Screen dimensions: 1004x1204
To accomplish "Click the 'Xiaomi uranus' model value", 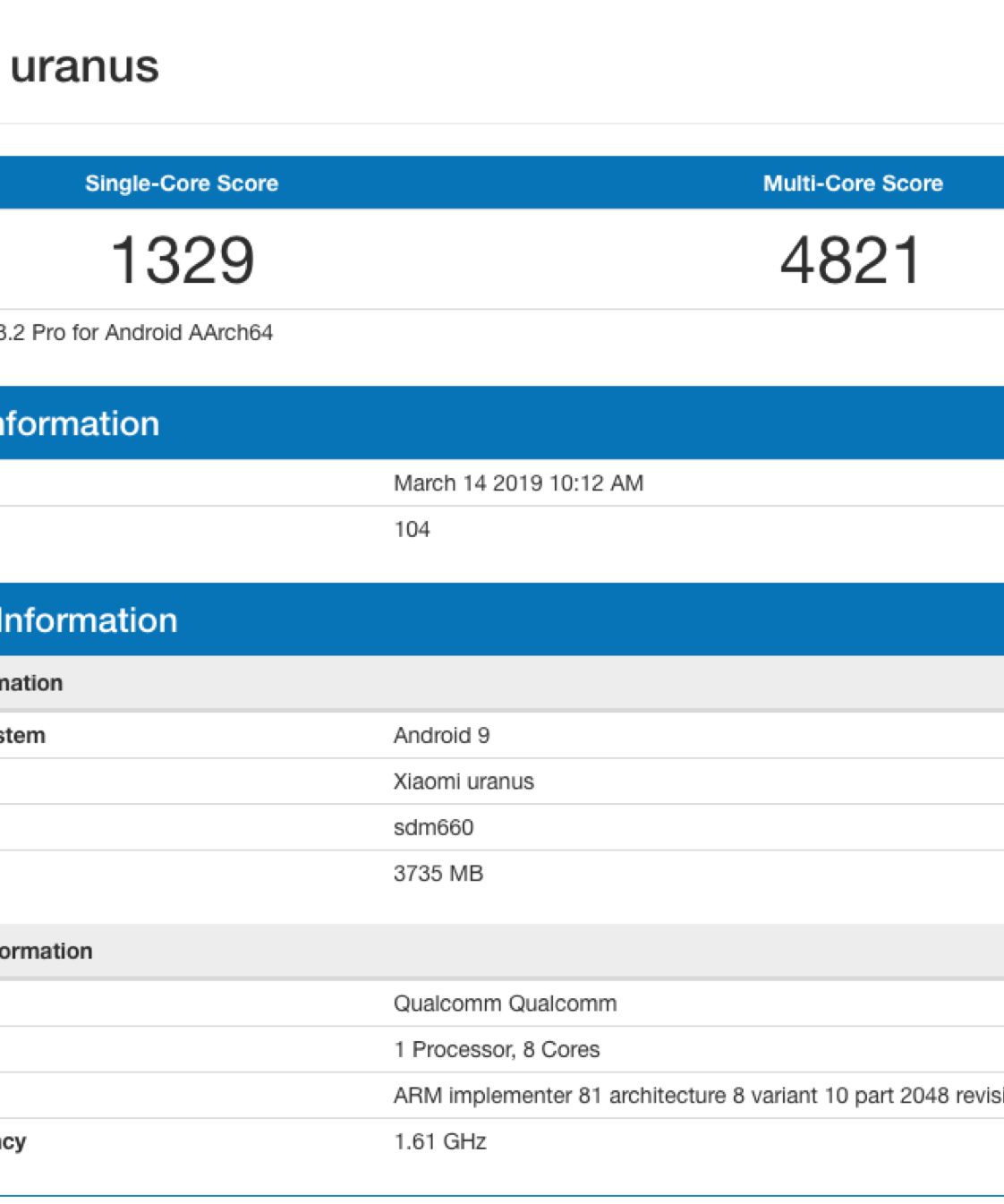I will tap(464, 781).
